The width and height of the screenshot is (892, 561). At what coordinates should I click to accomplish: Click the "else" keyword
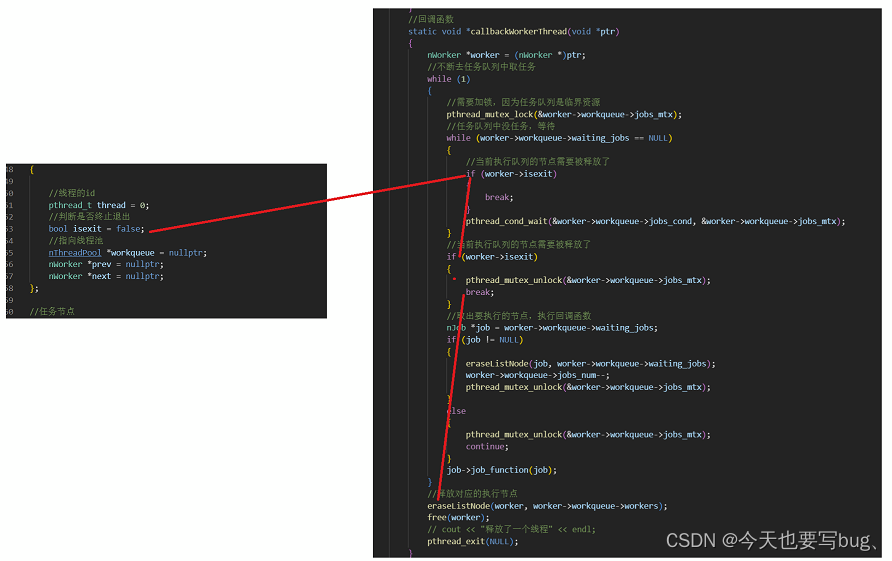(456, 411)
